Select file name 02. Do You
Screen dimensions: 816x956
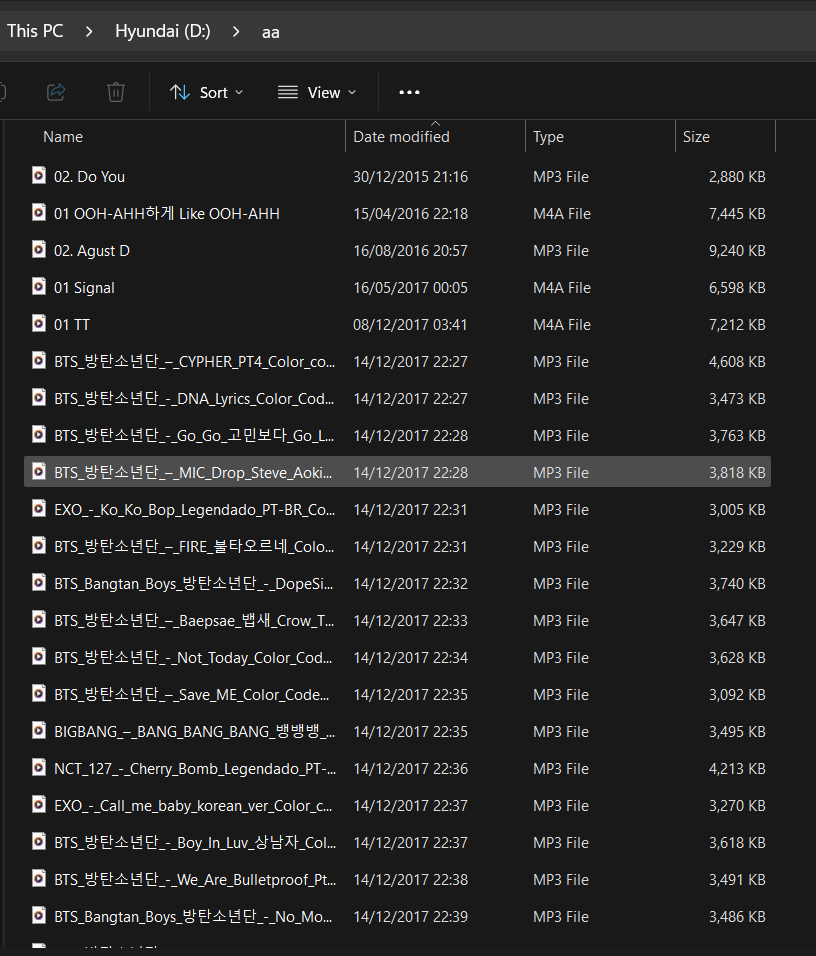90,177
